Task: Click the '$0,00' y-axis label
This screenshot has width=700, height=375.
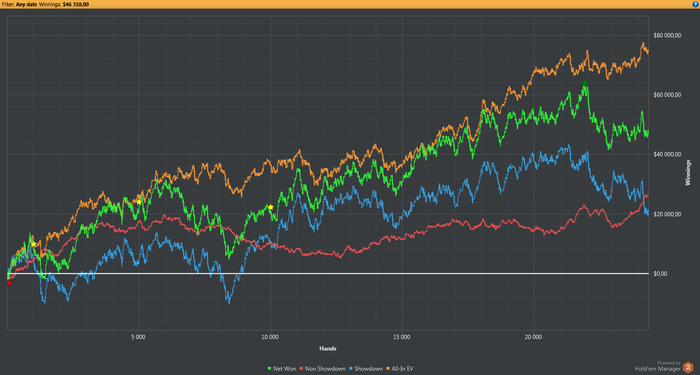Action: [x=660, y=274]
